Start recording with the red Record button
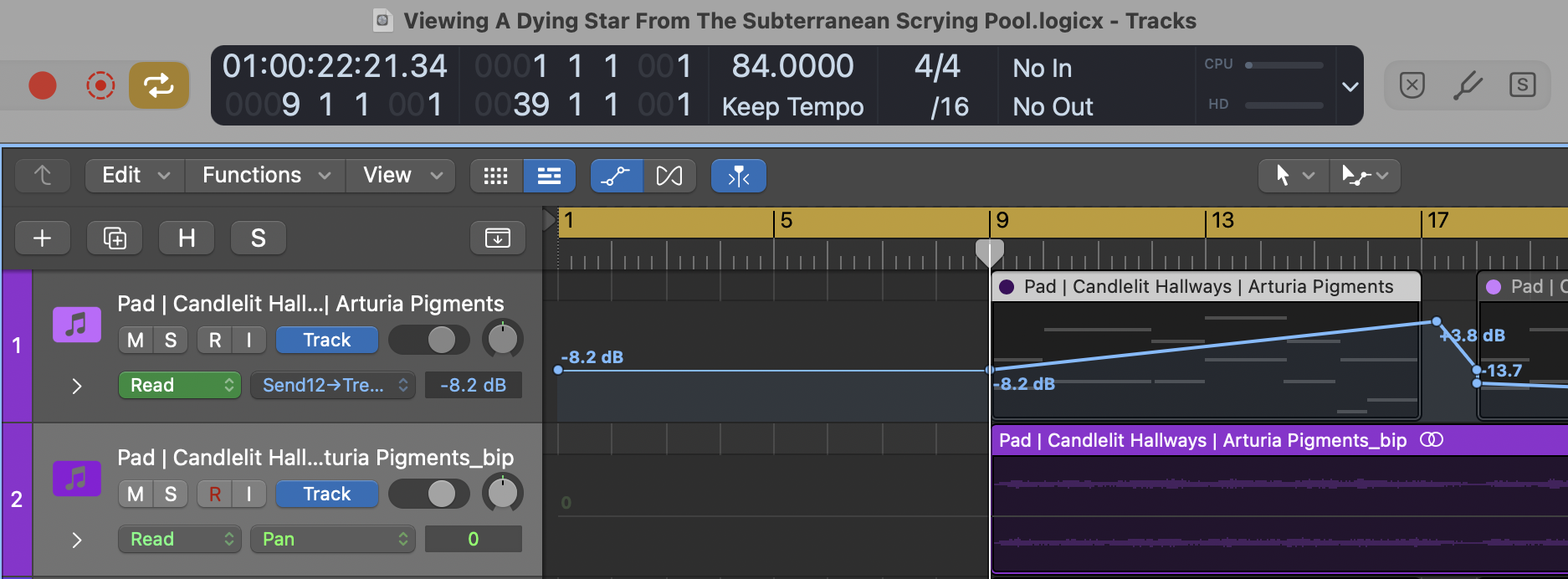The image size is (1568, 579). click(x=43, y=85)
